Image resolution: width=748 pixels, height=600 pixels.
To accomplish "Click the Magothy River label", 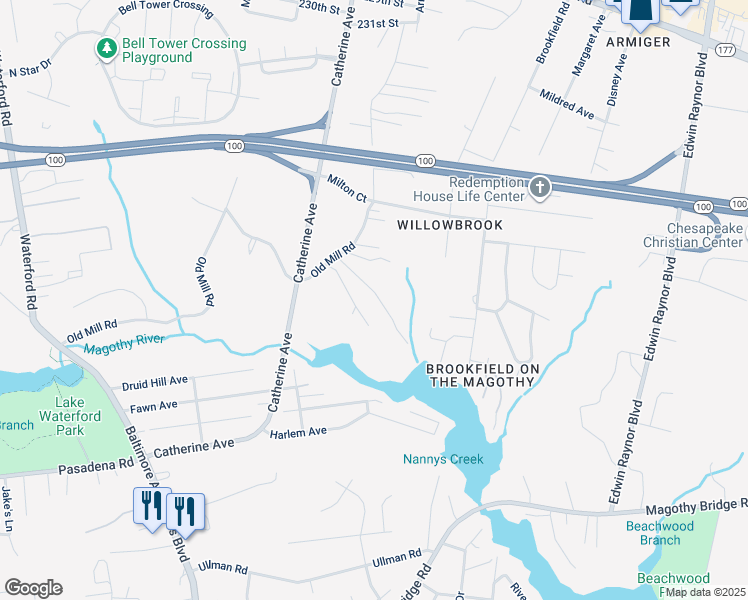I will click(x=124, y=344).
